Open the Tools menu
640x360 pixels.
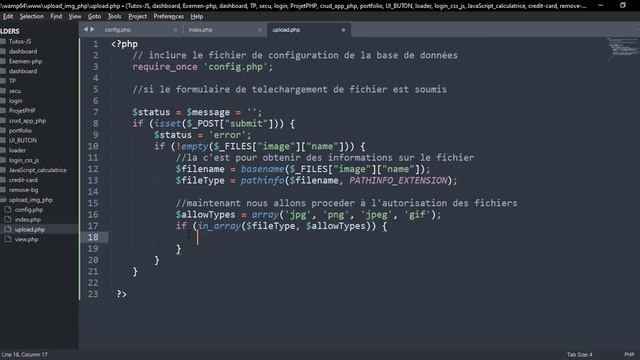click(x=114, y=16)
